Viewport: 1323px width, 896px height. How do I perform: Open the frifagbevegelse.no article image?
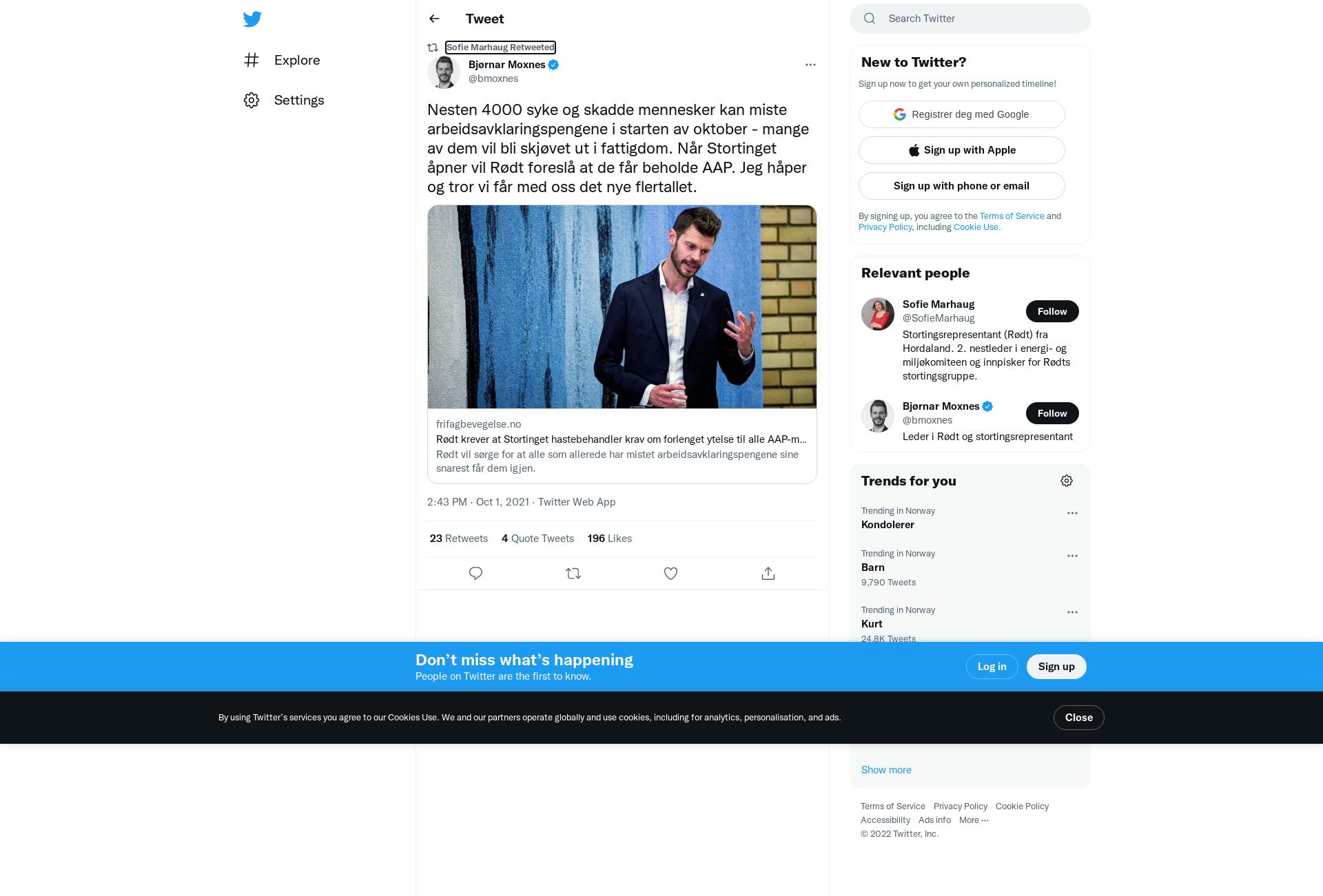(x=622, y=306)
